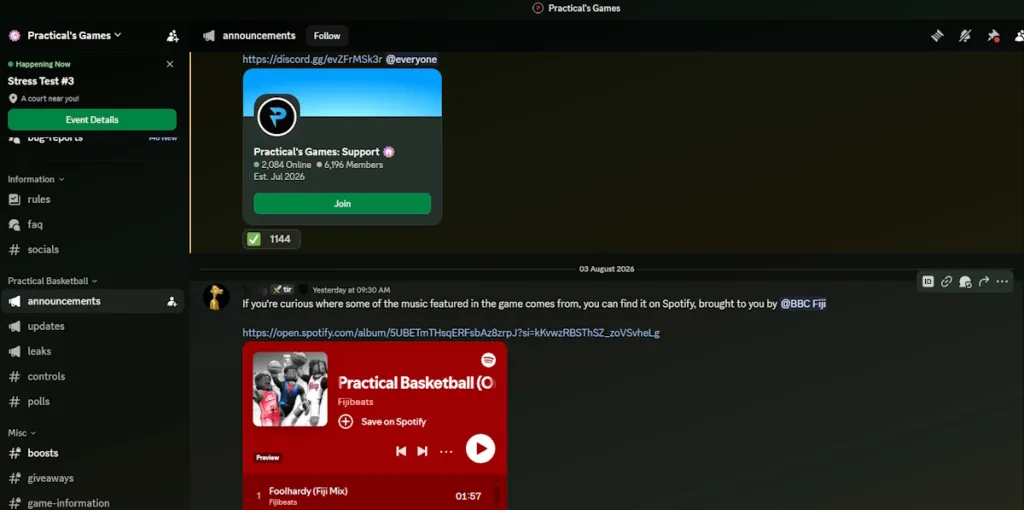Image resolution: width=1024 pixels, height=510 pixels.
Task: Skip to next track in Spotify embed
Action: pyautogui.click(x=423, y=451)
